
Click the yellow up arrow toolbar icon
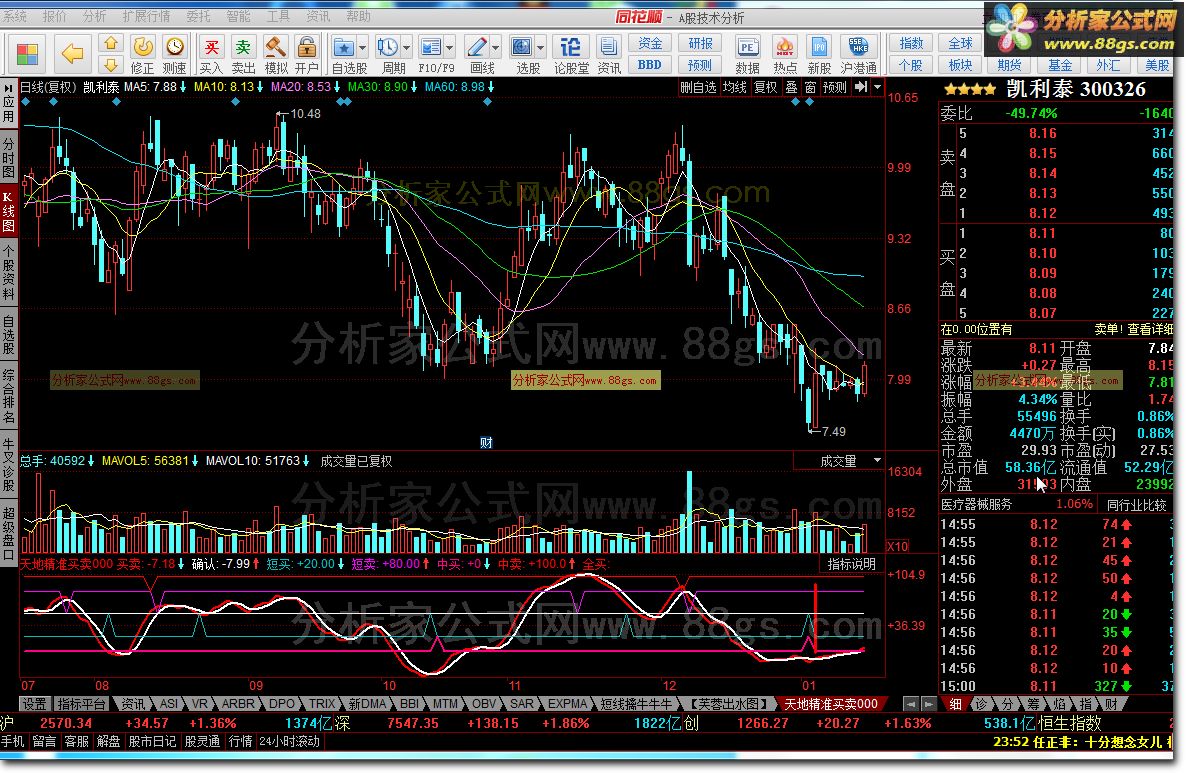pyautogui.click(x=110, y=44)
